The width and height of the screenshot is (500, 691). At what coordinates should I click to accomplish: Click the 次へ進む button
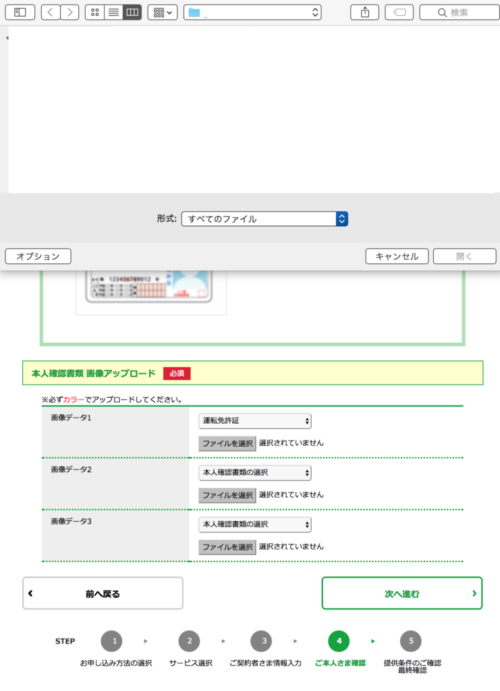point(402,594)
